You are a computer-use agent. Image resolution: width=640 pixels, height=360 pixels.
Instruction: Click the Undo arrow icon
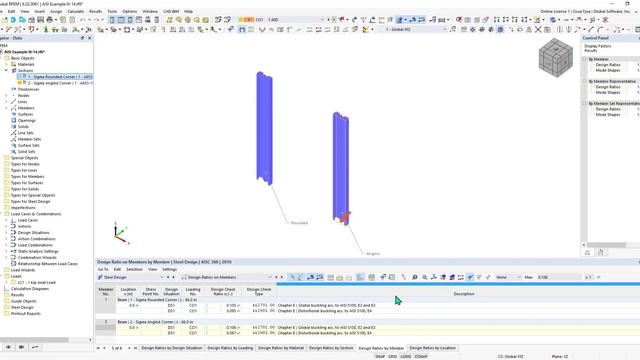pyautogui.click(x=83, y=20)
